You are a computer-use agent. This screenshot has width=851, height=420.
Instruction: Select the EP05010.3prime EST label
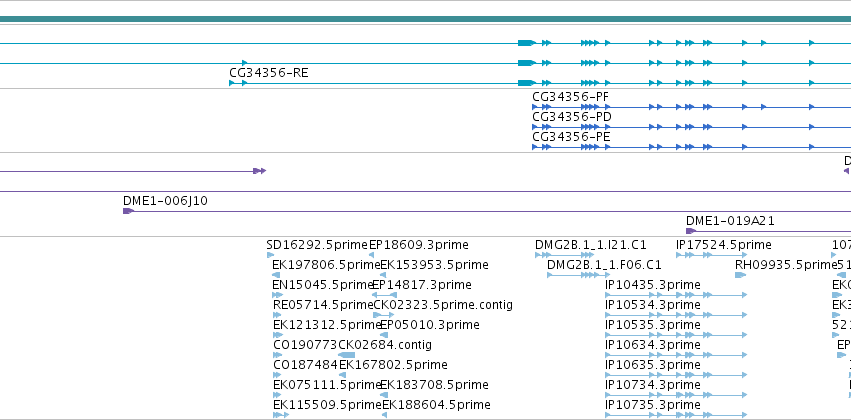(x=429, y=325)
